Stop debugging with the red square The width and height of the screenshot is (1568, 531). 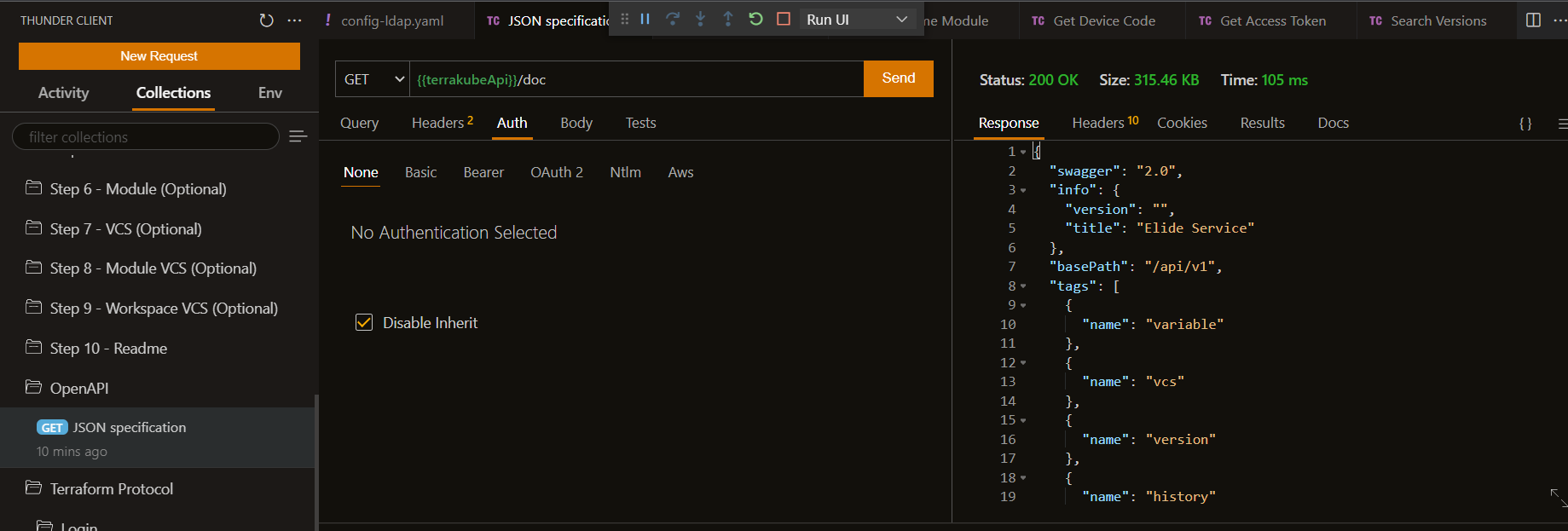click(x=784, y=19)
